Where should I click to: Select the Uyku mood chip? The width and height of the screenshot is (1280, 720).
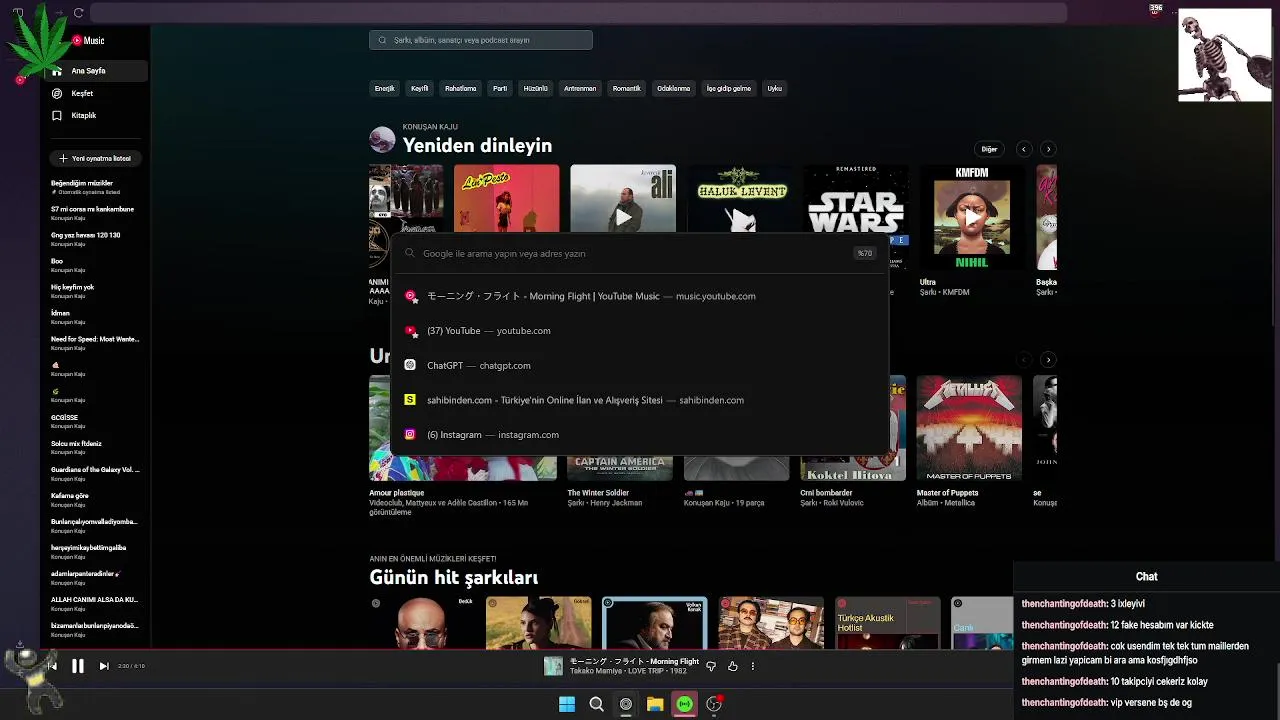pos(774,88)
